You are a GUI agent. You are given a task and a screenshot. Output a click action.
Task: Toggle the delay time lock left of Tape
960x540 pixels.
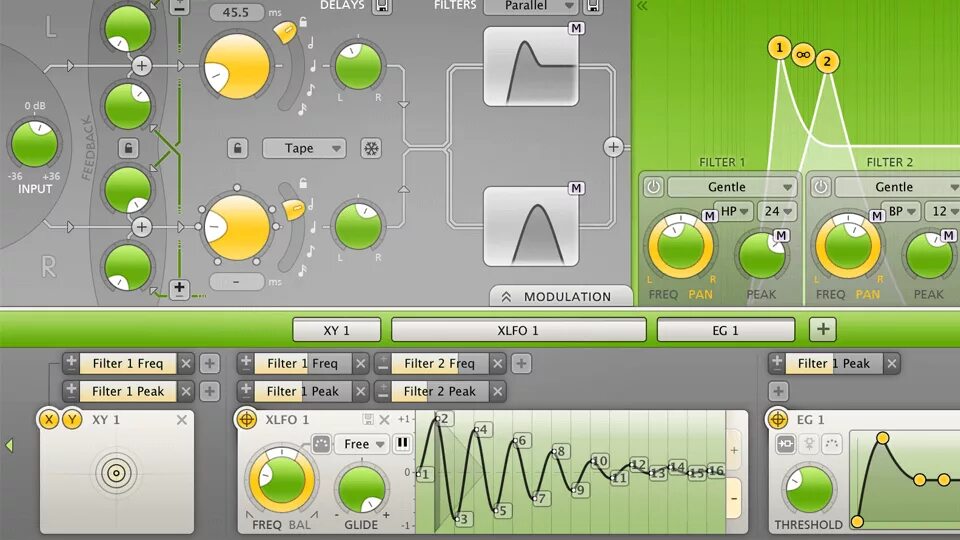[x=238, y=148]
